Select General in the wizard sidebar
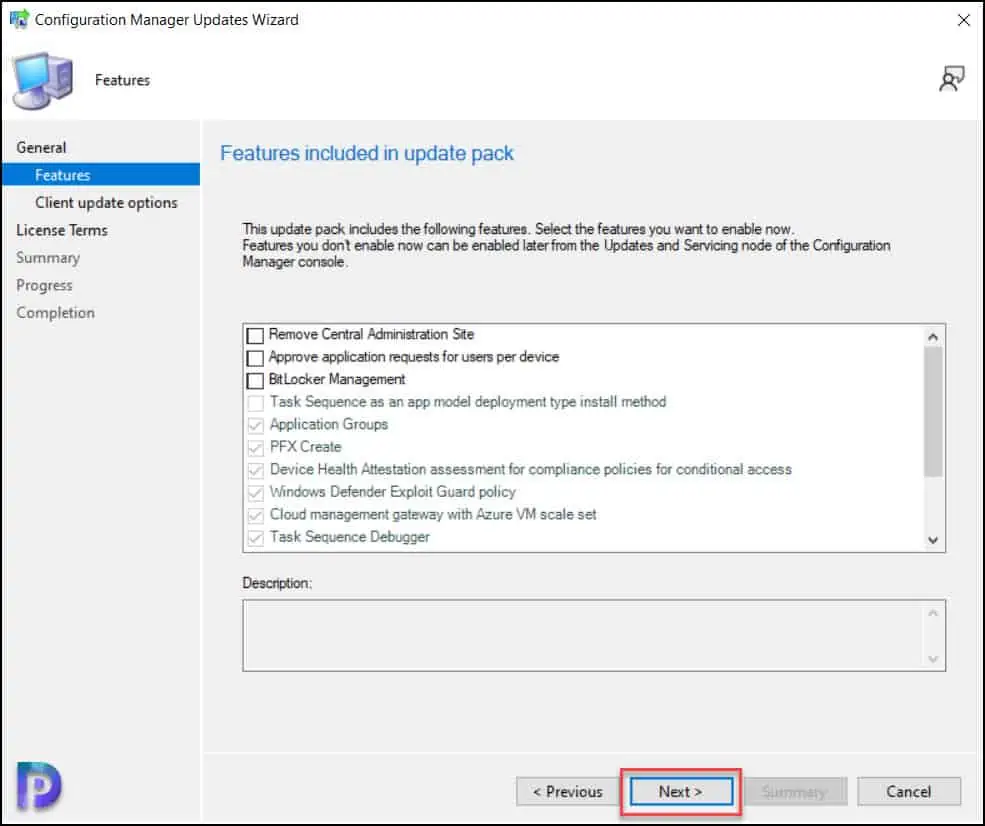This screenshot has width=985, height=826. [x=41, y=148]
